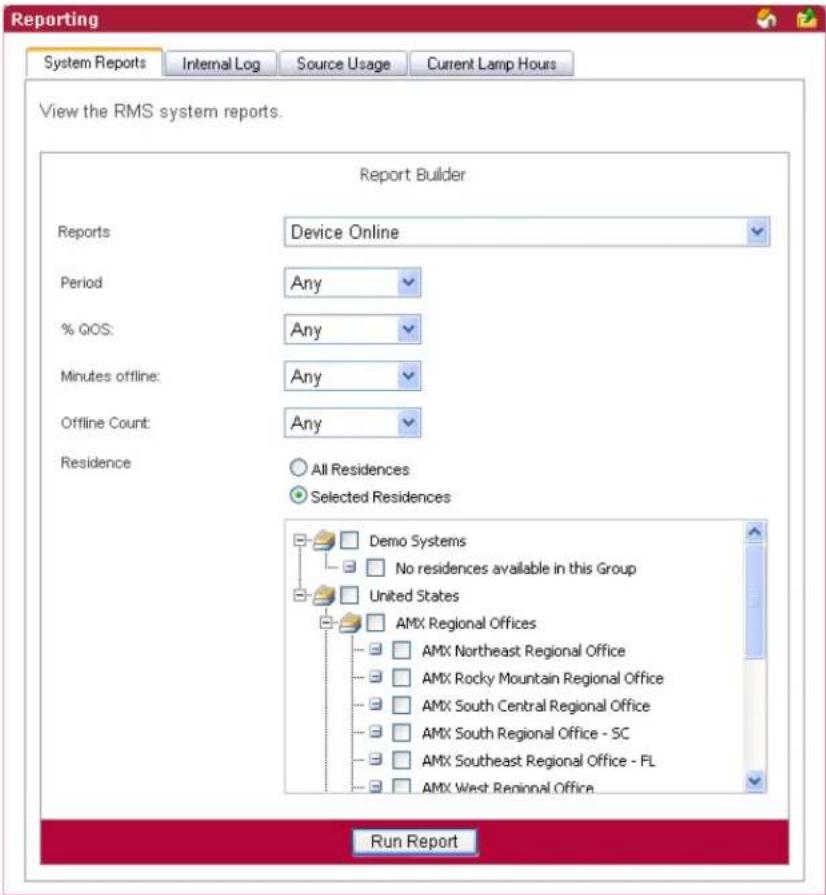Click residence icon beside AMX Rocky Mountain Regional Office
Viewport: 826px width, 895px height.
tap(376, 677)
